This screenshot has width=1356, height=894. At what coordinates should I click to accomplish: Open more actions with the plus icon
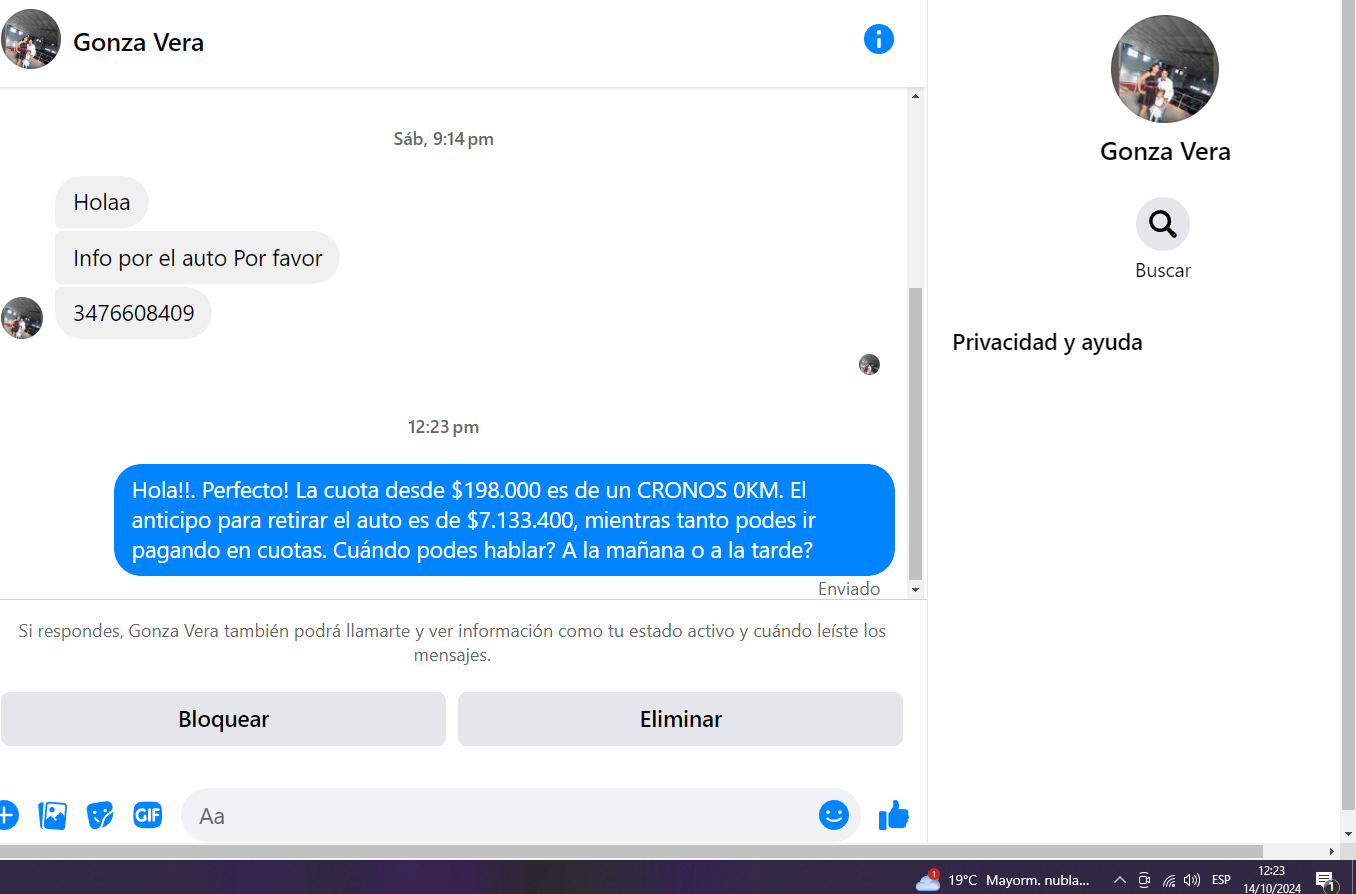click(6, 815)
